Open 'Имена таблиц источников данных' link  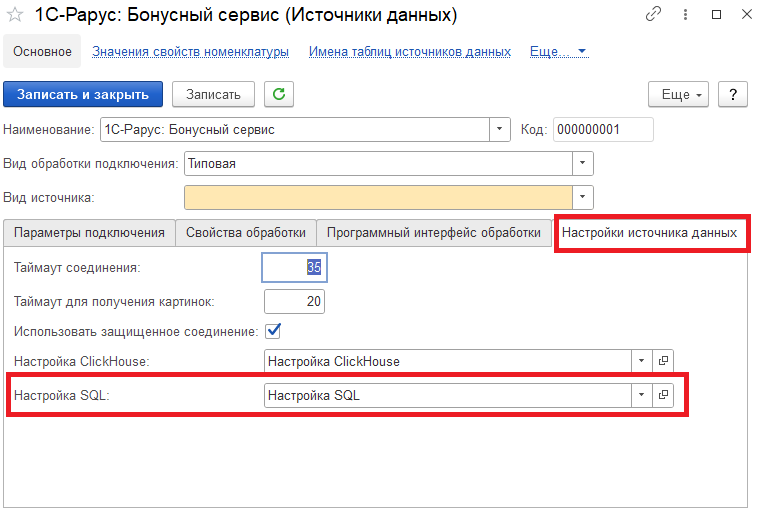(x=410, y=51)
